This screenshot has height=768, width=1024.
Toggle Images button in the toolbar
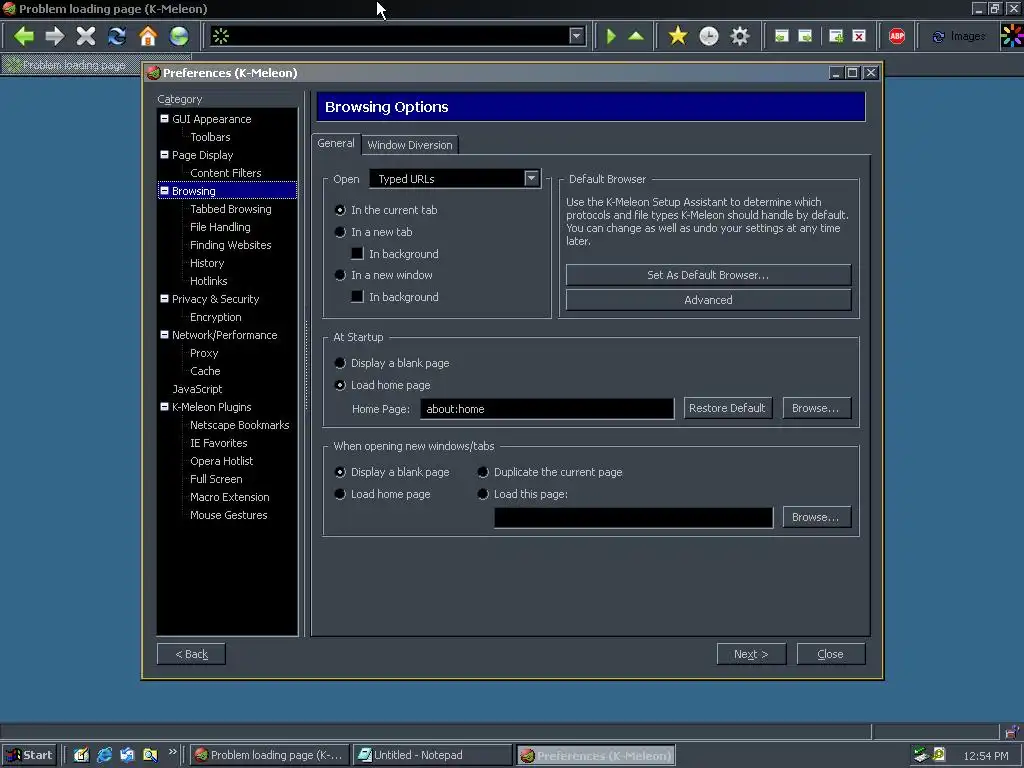[958, 37]
